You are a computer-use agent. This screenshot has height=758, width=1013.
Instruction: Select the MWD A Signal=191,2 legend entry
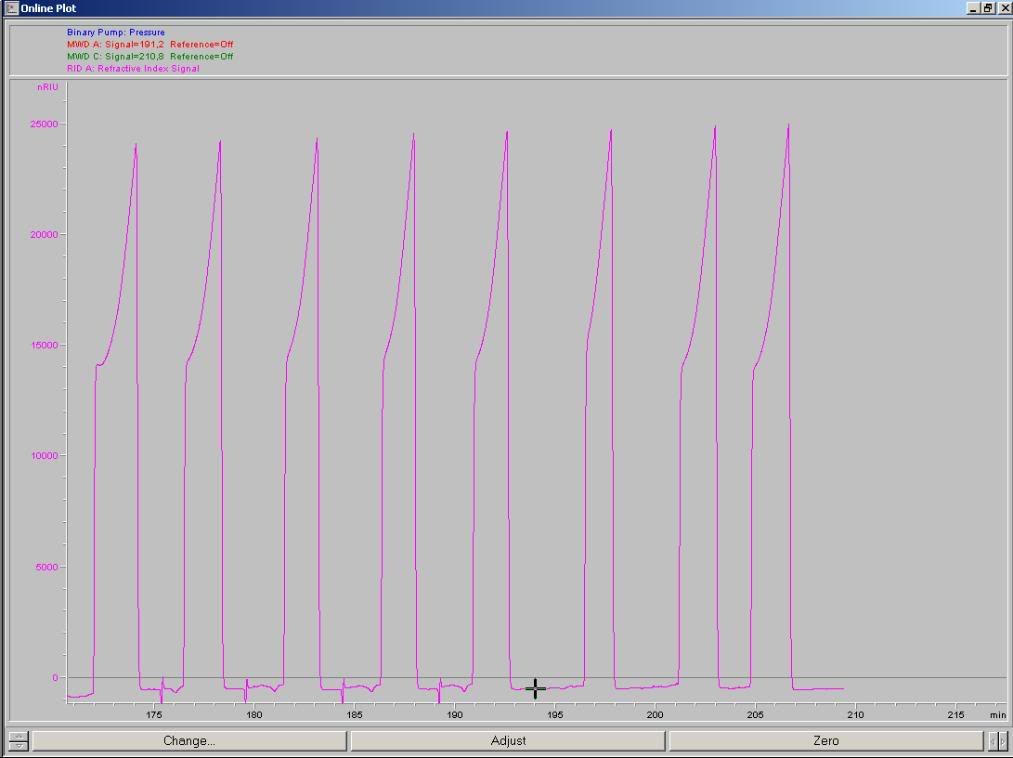(x=150, y=45)
